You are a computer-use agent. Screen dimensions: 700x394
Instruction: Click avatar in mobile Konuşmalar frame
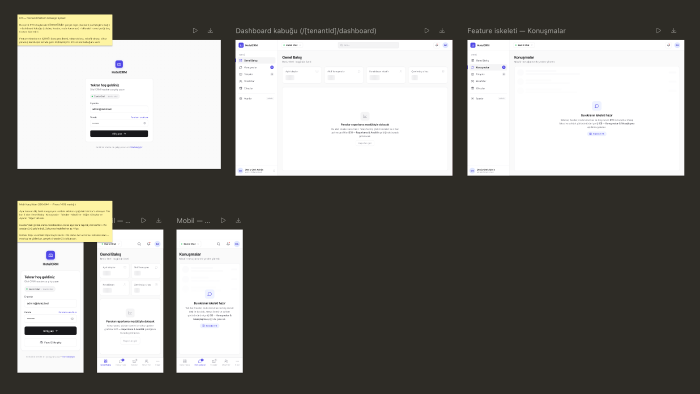tap(237, 244)
